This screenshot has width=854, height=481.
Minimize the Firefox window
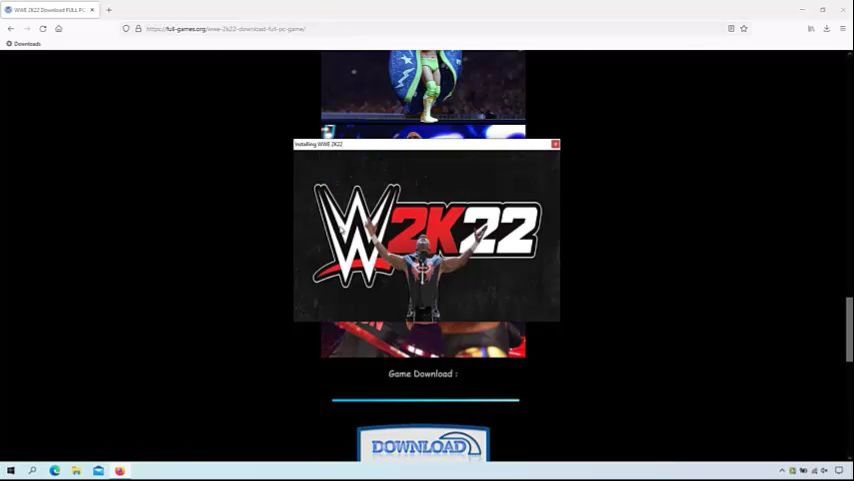(802, 10)
